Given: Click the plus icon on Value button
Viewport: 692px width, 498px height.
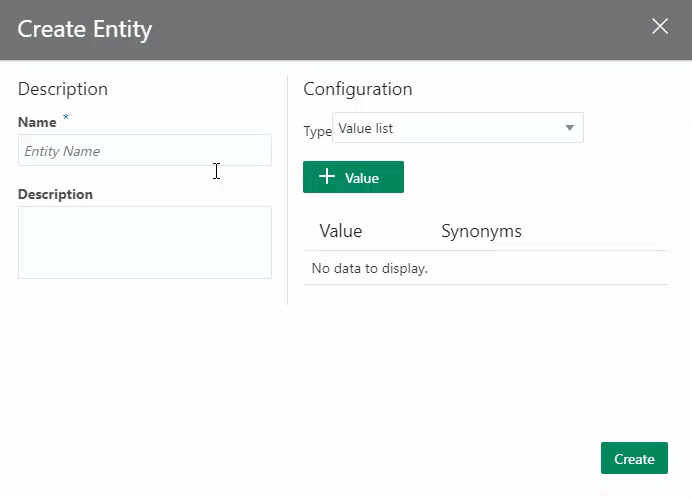Looking at the screenshot, I should (x=326, y=177).
